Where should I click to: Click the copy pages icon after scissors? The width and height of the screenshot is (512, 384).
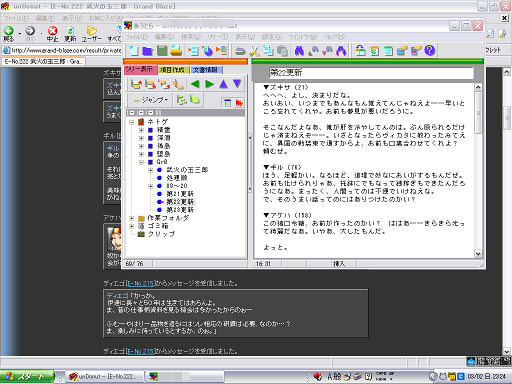[x=268, y=51]
